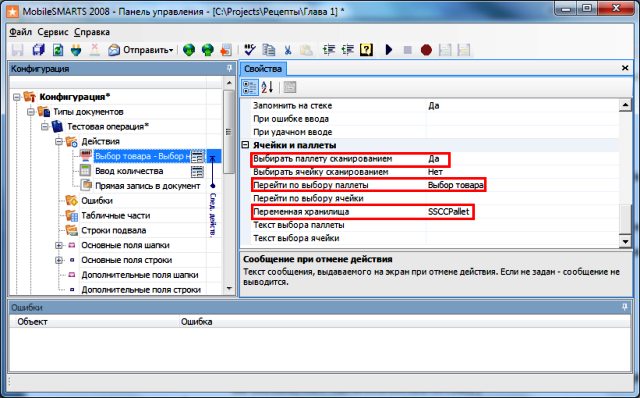Click the first faded notes page icon
This screenshot has height=398, width=640.
tap(445, 50)
